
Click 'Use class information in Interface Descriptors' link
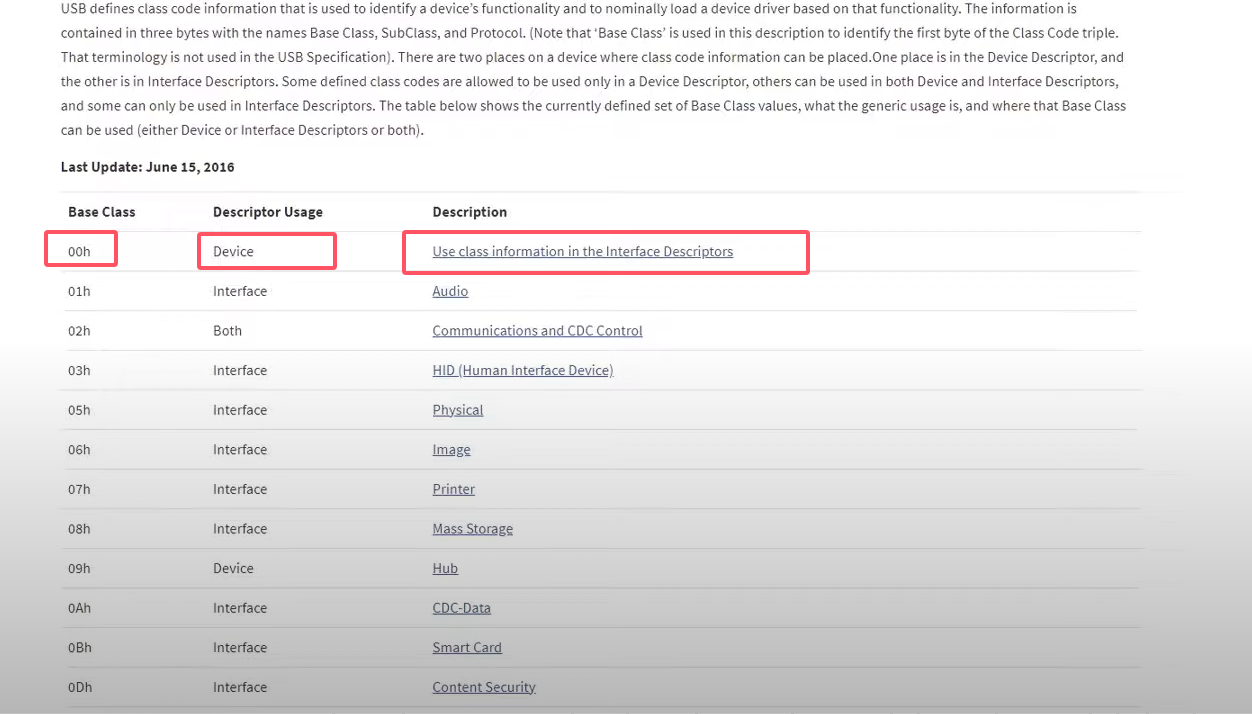582,252
